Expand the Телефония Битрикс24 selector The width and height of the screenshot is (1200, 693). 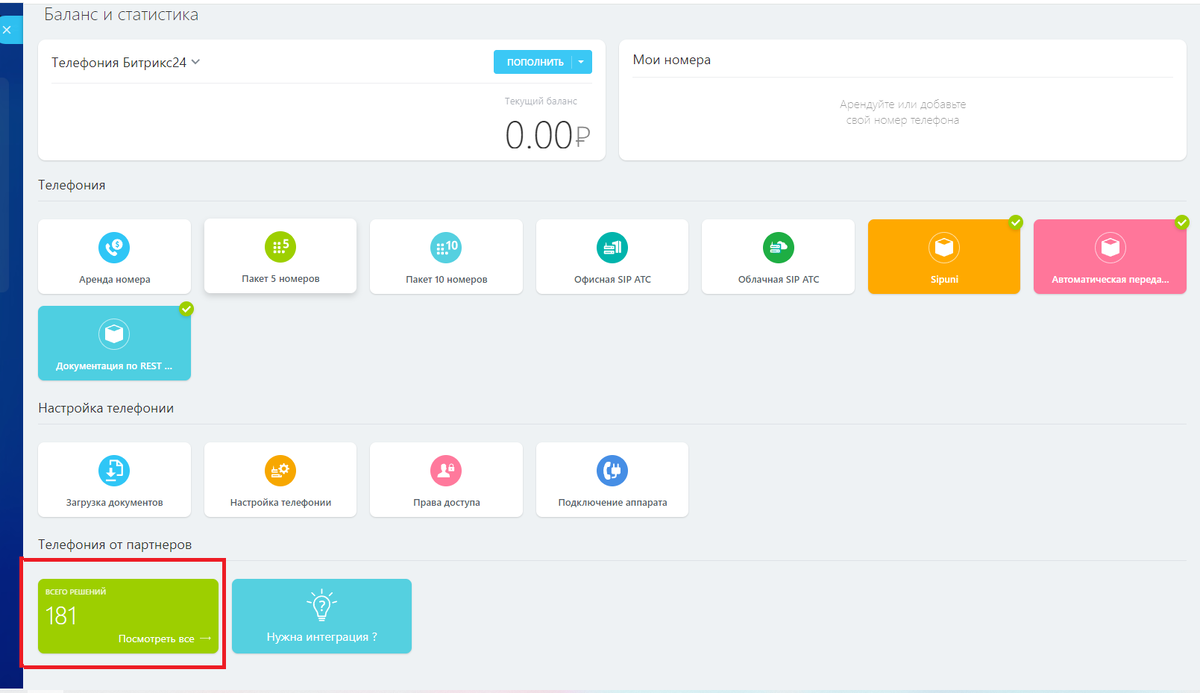(x=125, y=61)
